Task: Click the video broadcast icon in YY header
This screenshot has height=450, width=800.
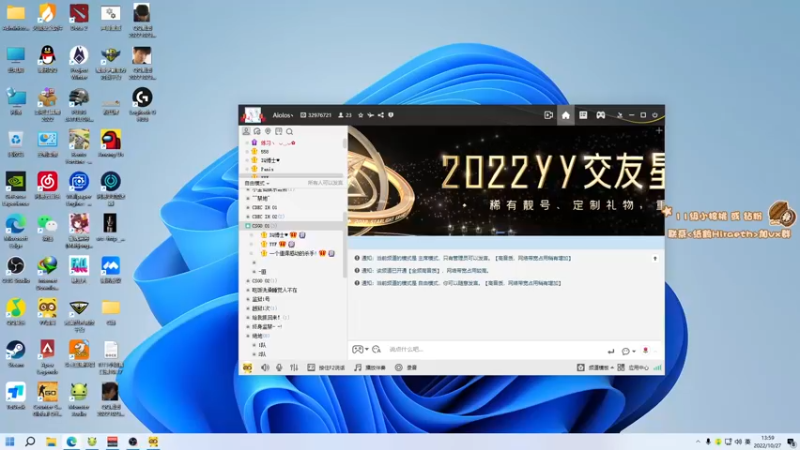Action: click(548, 115)
